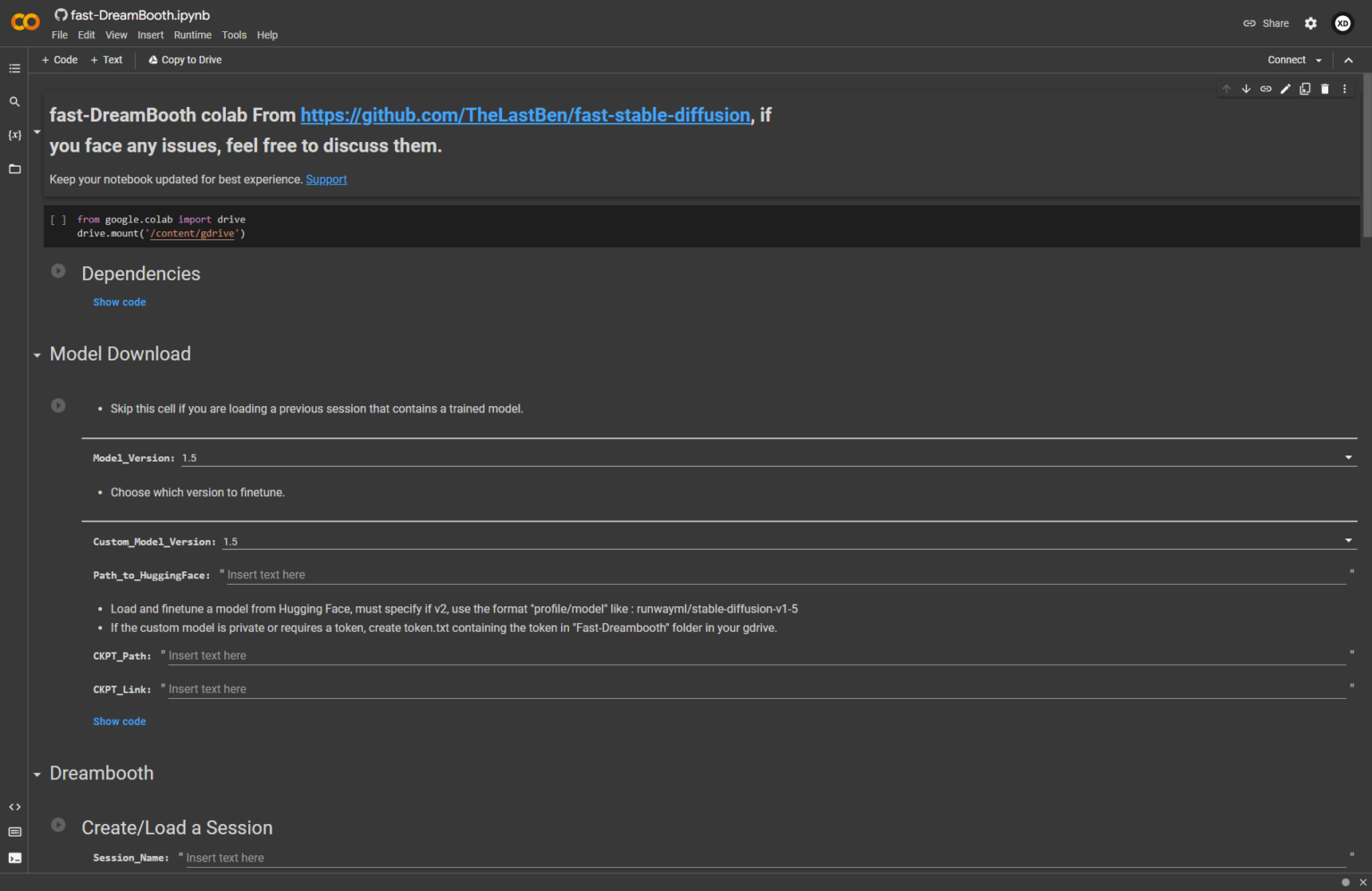Expand the Model_Version dropdown
Screen dimensions: 1372x891
1348,458
